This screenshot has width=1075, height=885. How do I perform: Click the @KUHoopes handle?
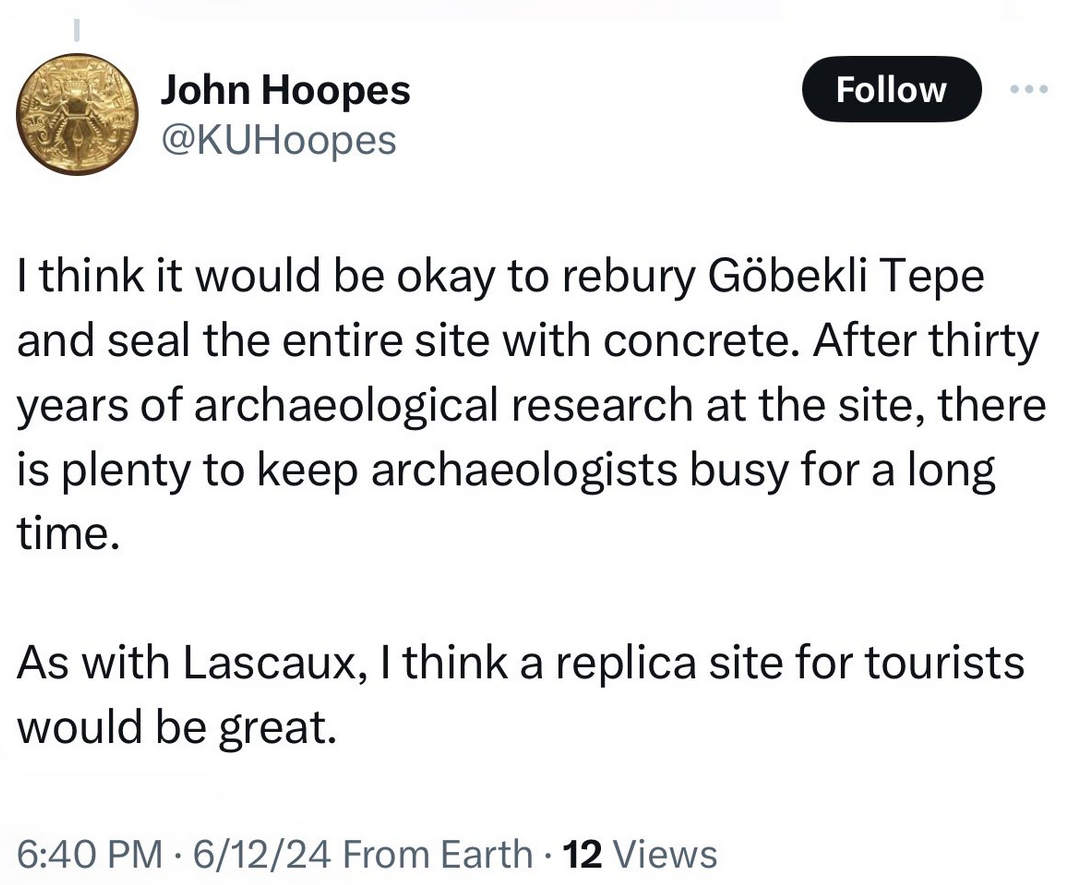coord(278,140)
